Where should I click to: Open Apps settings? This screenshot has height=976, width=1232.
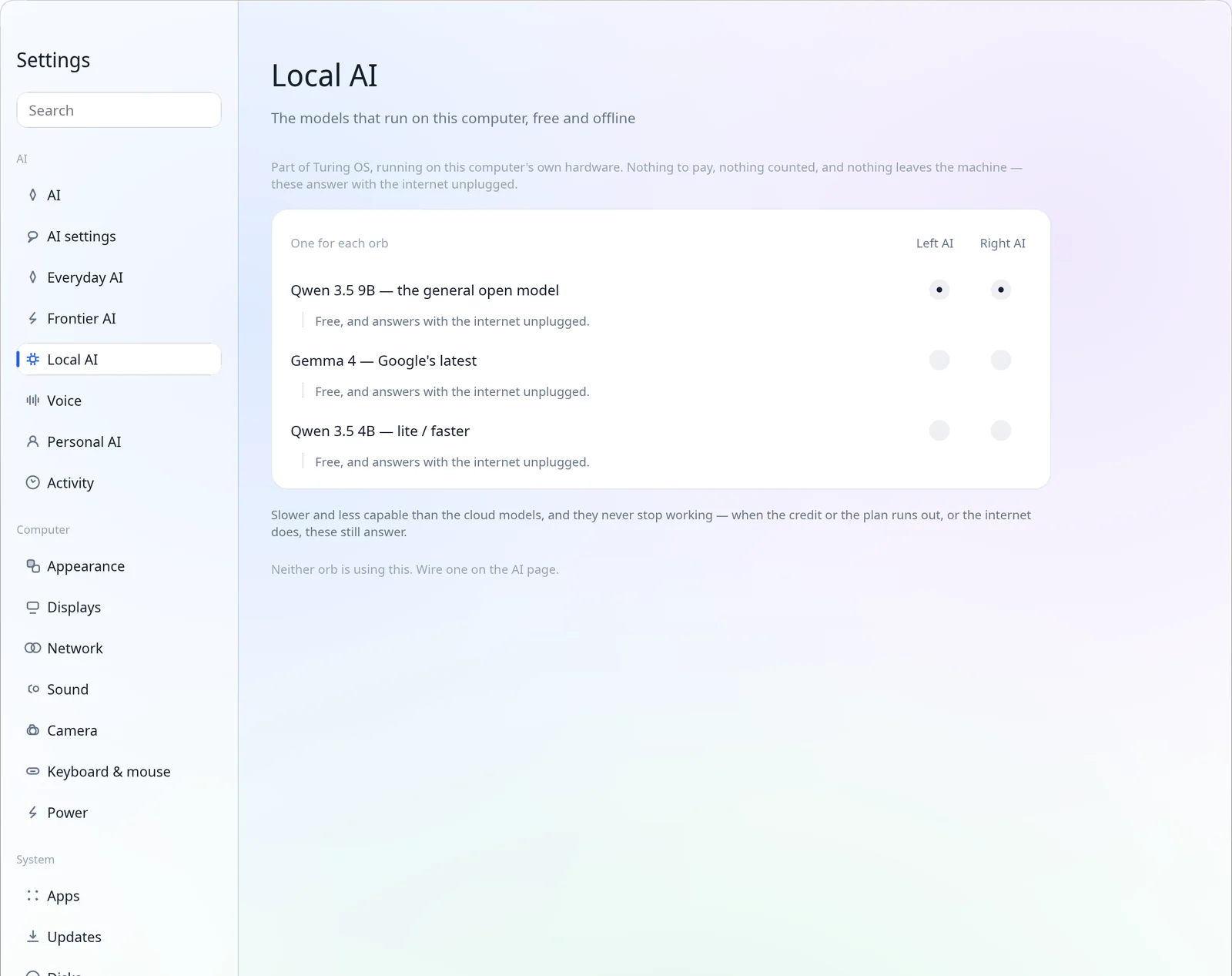pyautogui.click(x=119, y=896)
